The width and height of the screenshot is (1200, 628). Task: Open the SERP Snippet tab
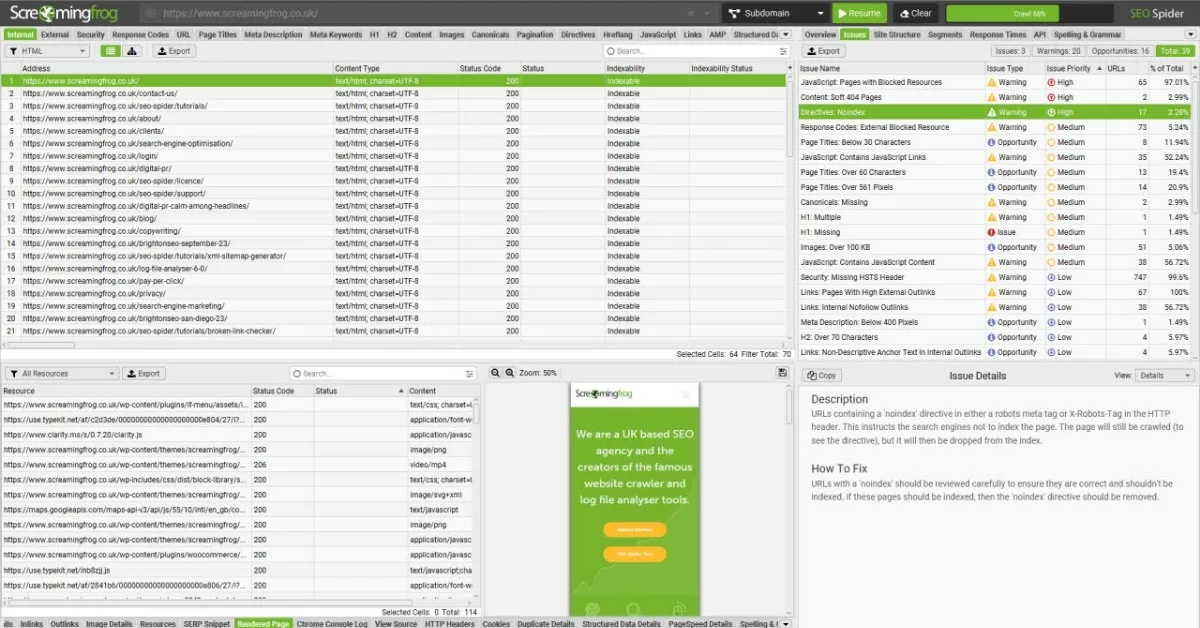[x=206, y=621]
